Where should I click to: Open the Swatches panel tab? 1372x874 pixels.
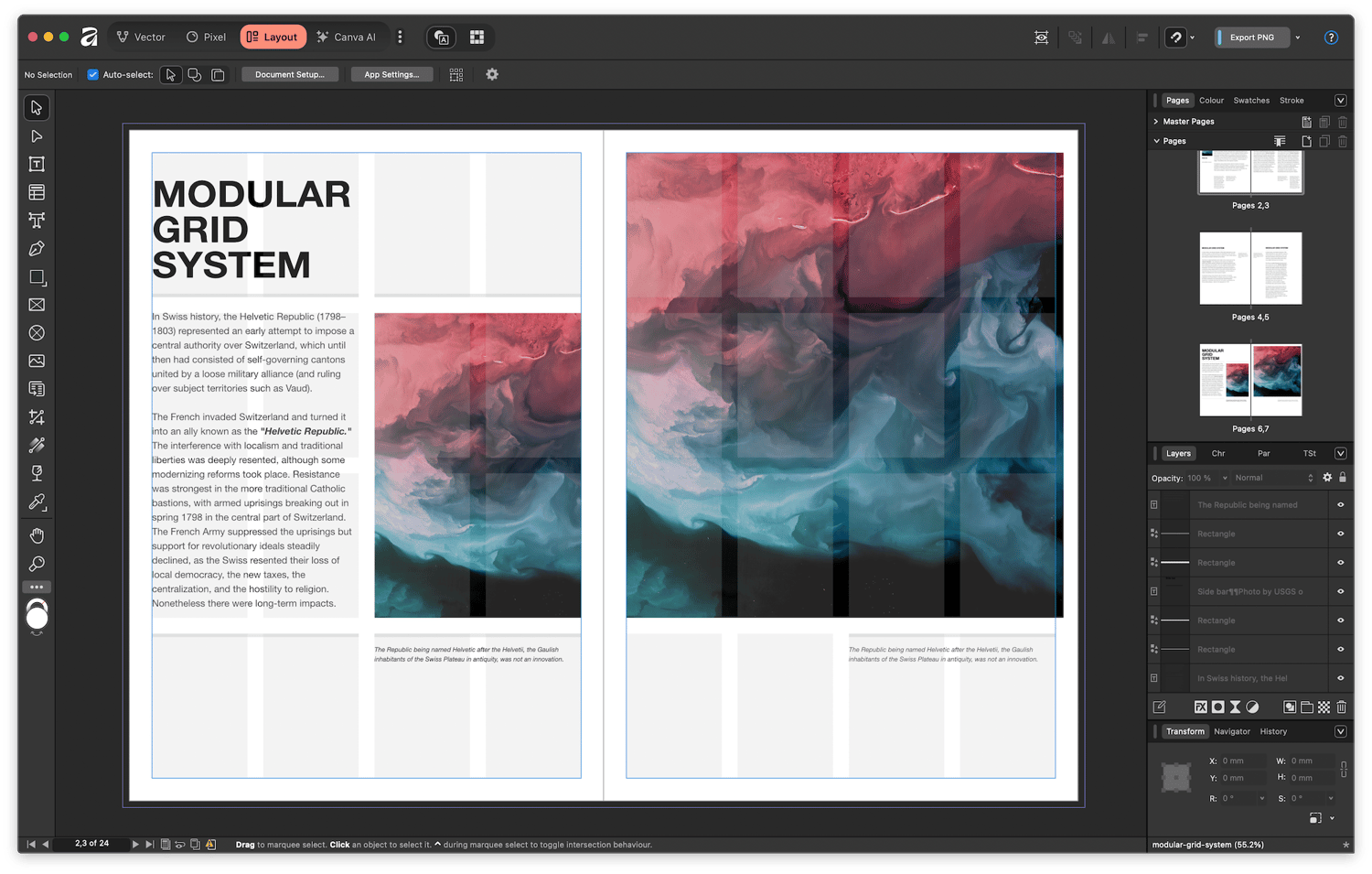(1251, 101)
